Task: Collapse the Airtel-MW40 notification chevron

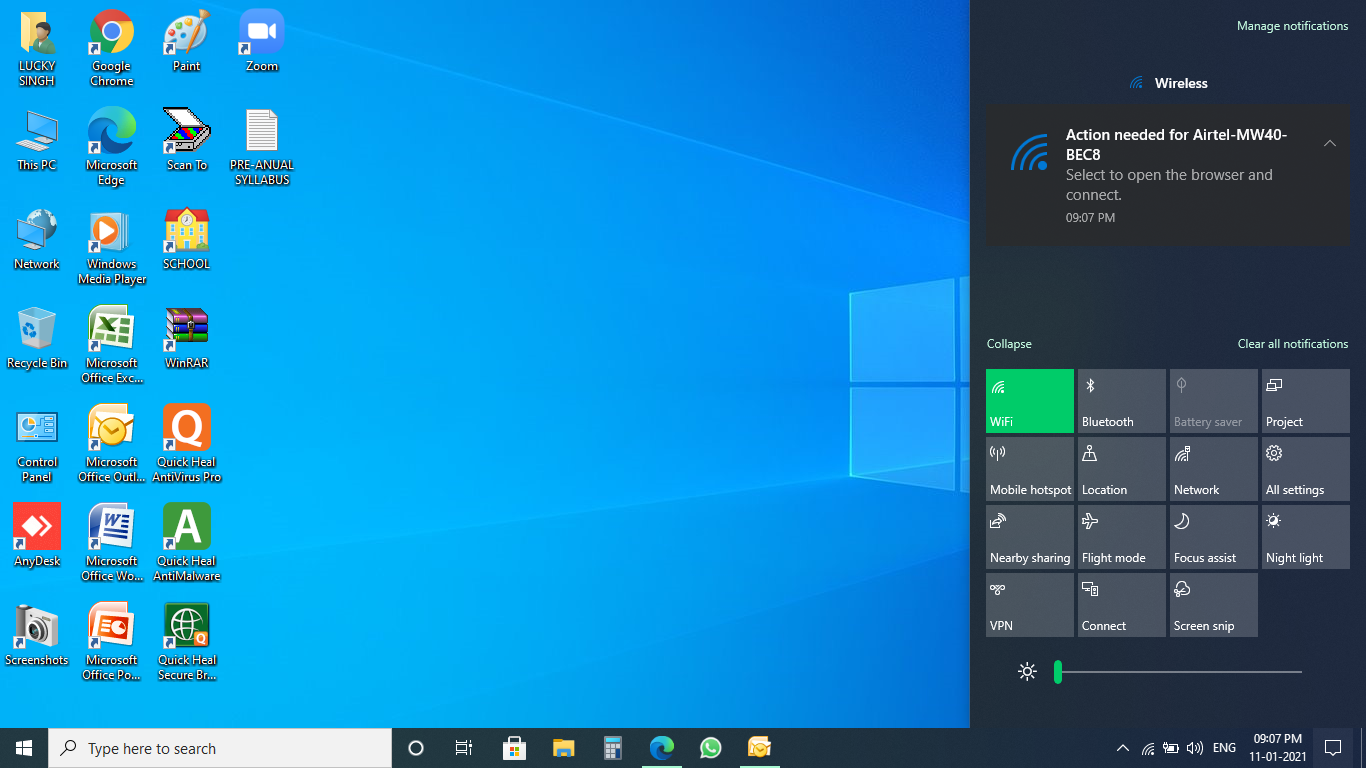Action: coord(1329,143)
